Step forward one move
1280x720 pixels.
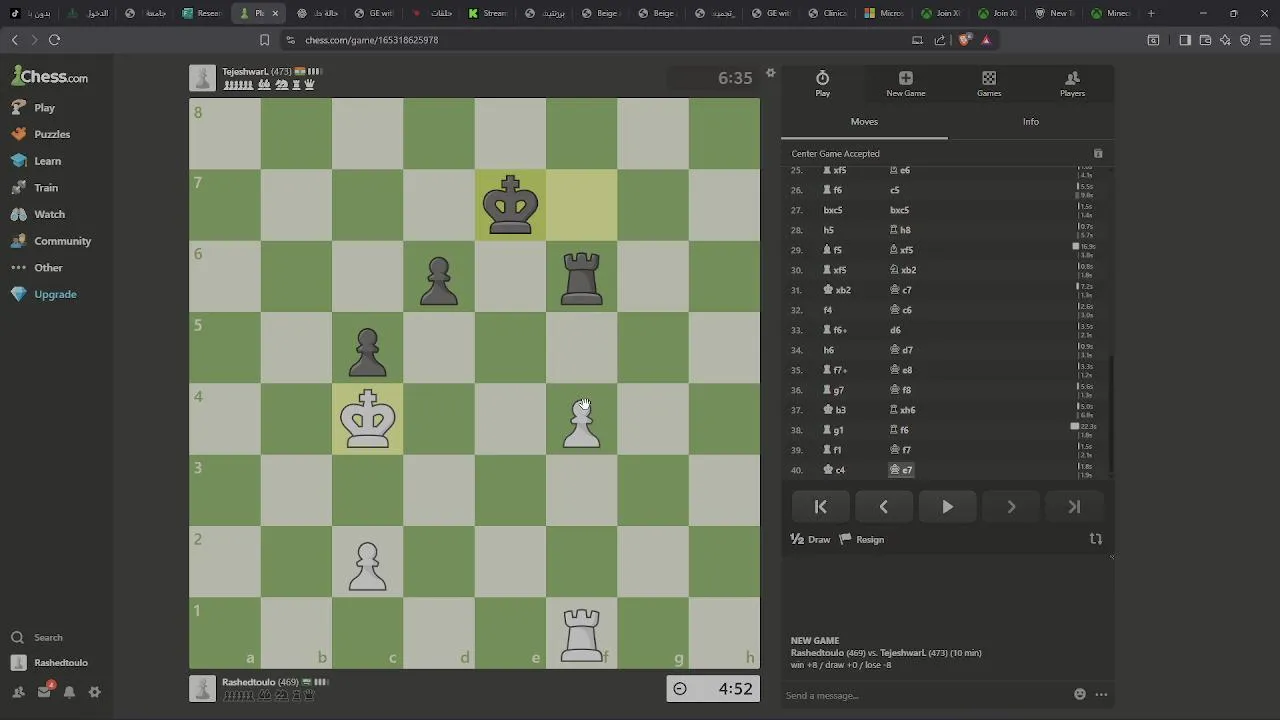[x=1011, y=507]
